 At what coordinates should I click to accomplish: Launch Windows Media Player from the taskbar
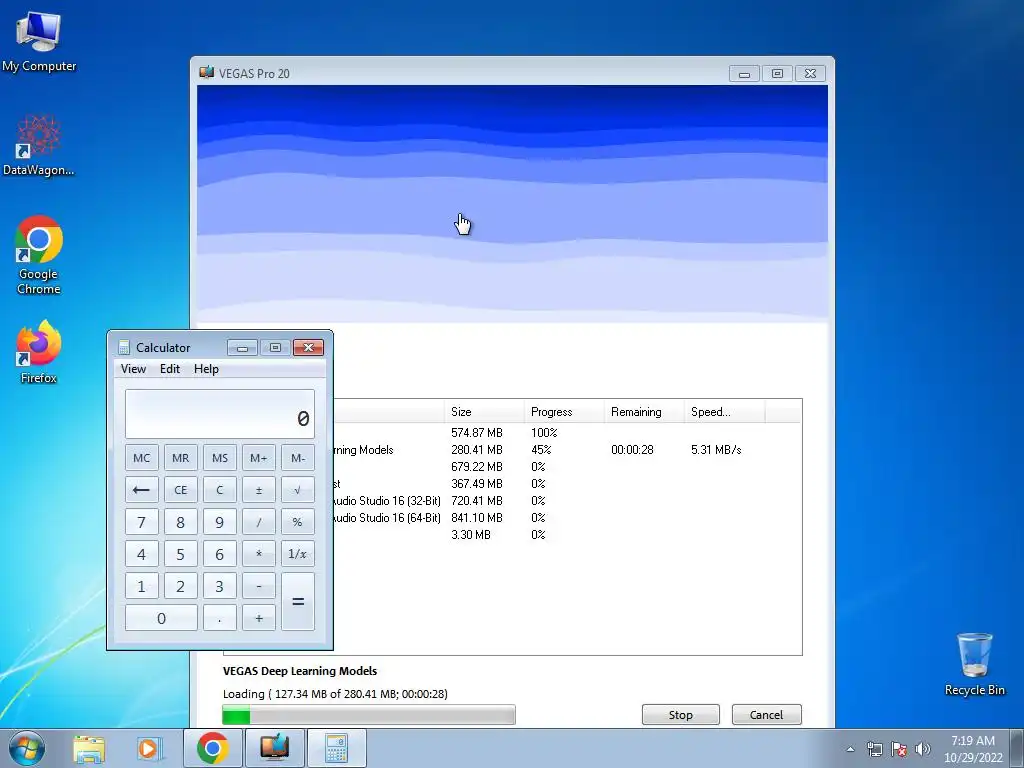pos(148,748)
